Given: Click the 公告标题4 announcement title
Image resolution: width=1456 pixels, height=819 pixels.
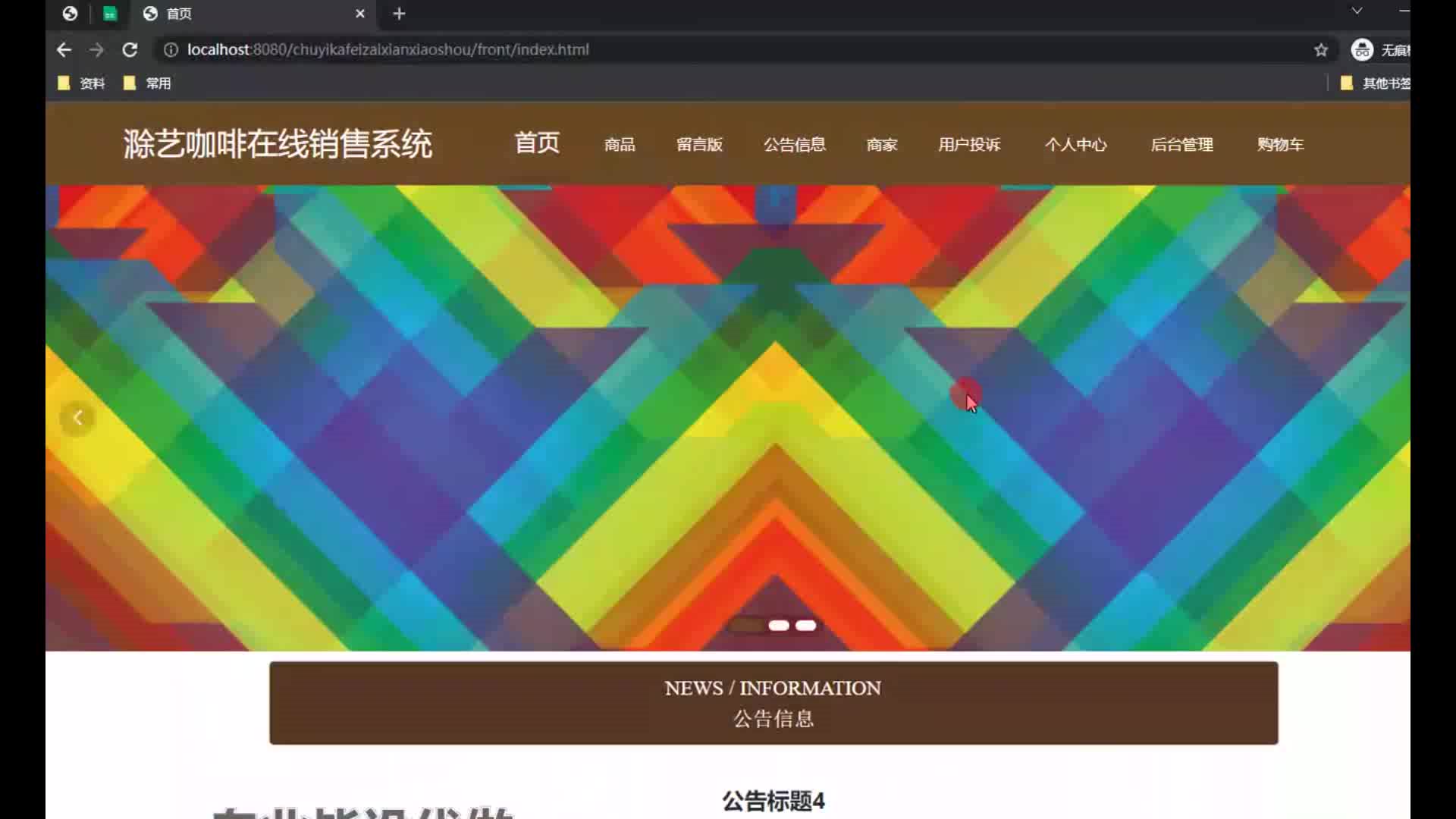Looking at the screenshot, I should click(773, 801).
